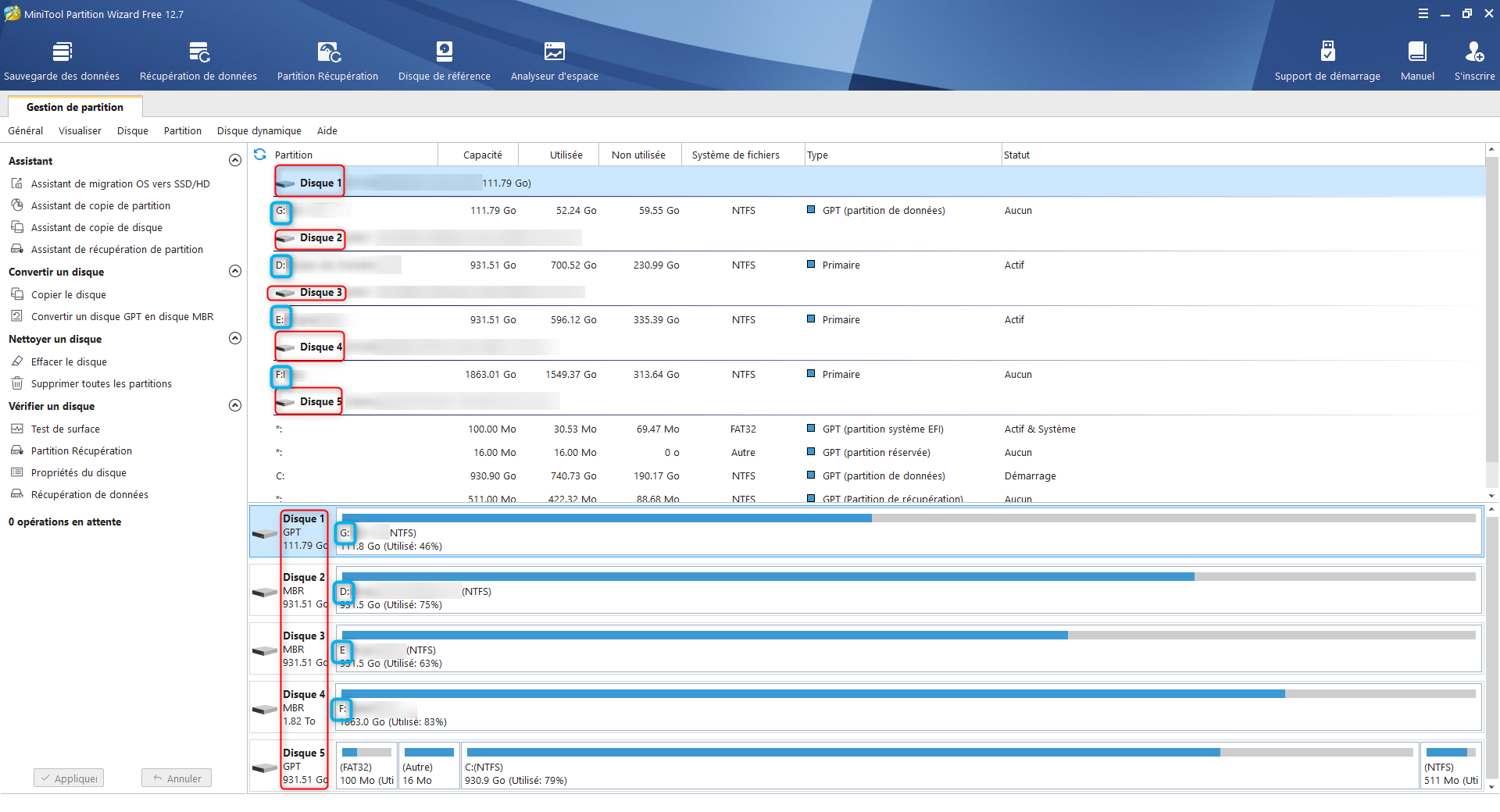Screen dimensions: 1500x812
Task: Select the C: partition row in list
Action: (866, 475)
